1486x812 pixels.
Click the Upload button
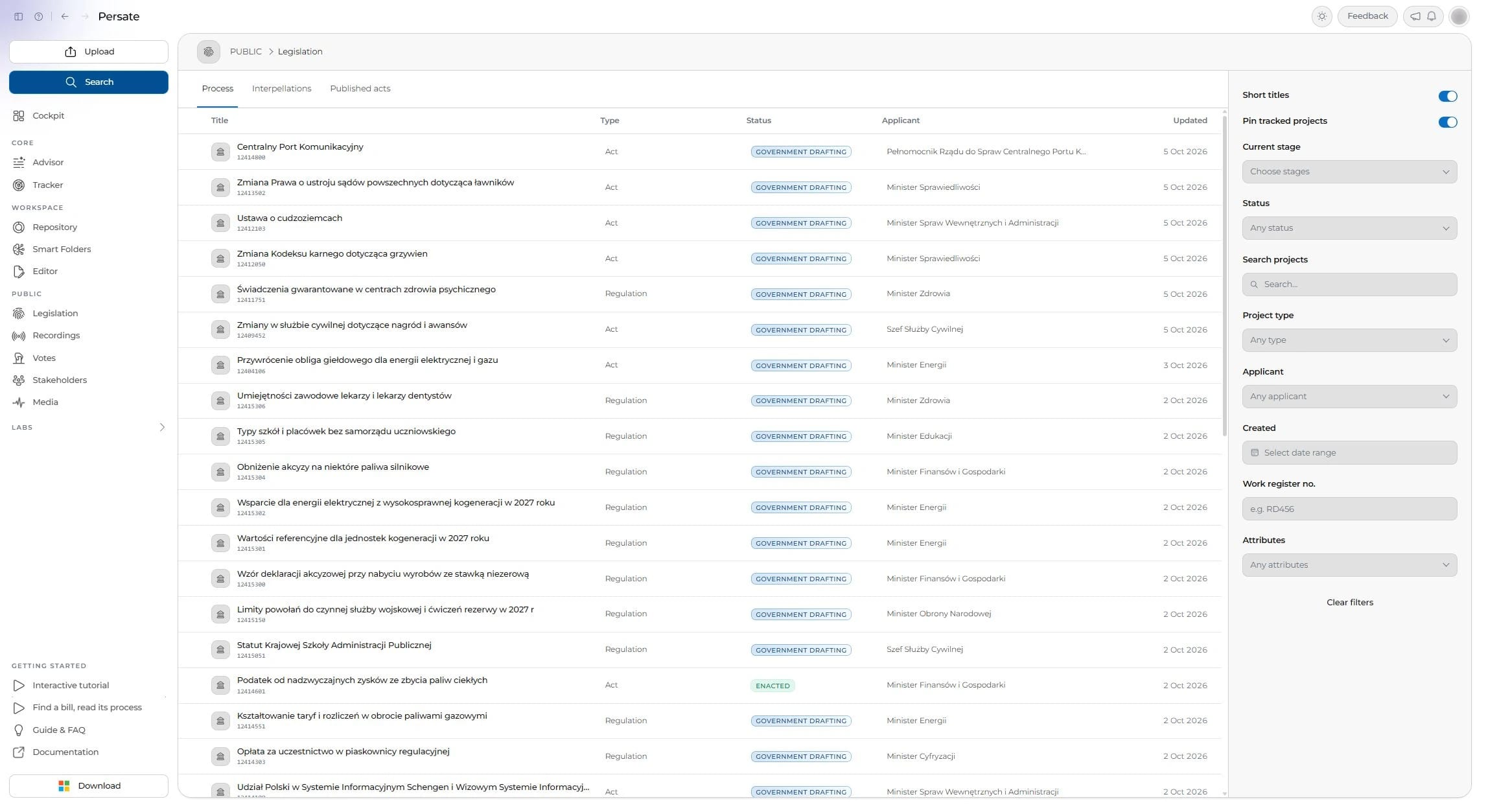coord(89,52)
